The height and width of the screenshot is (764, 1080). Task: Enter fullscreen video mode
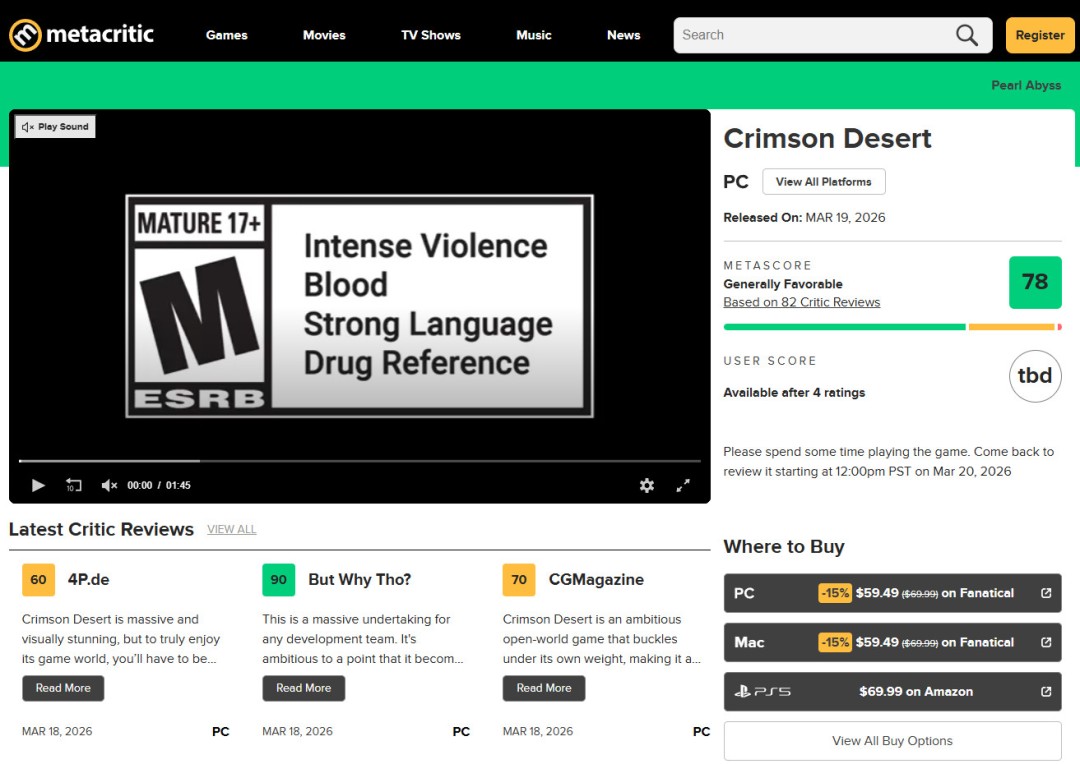pos(683,485)
